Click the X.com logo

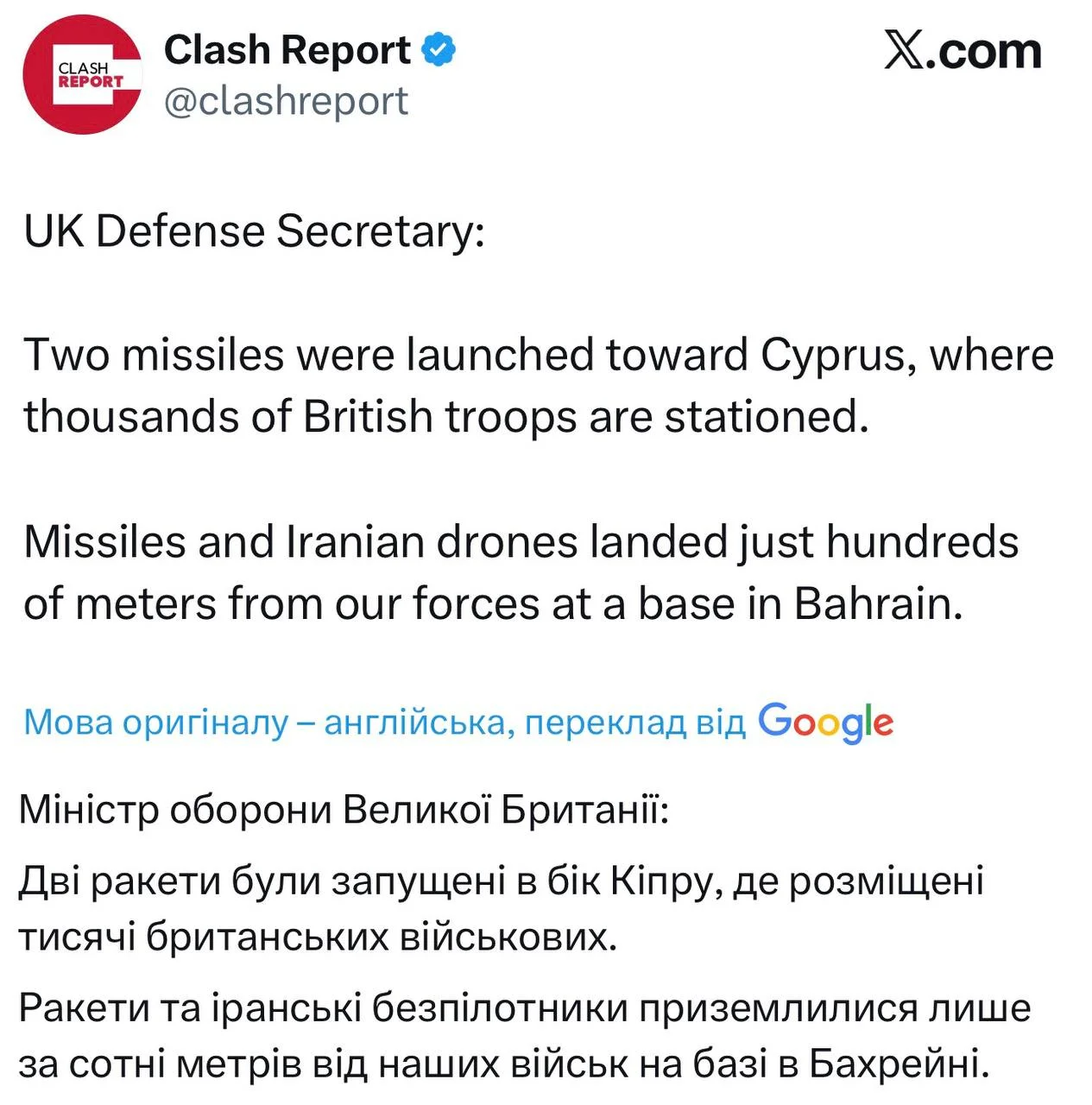pos(963,51)
